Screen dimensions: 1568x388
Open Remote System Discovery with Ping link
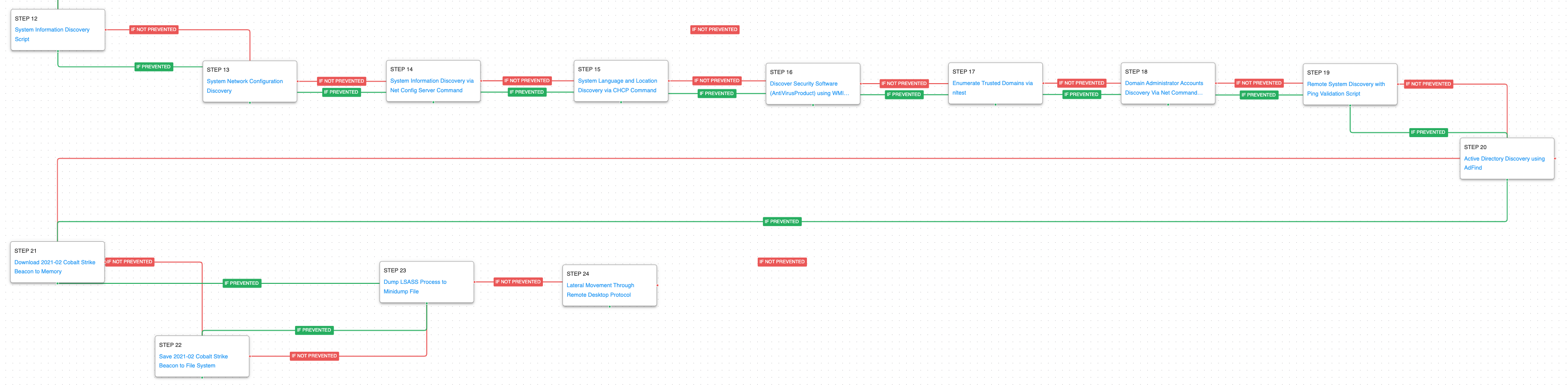(x=1345, y=85)
